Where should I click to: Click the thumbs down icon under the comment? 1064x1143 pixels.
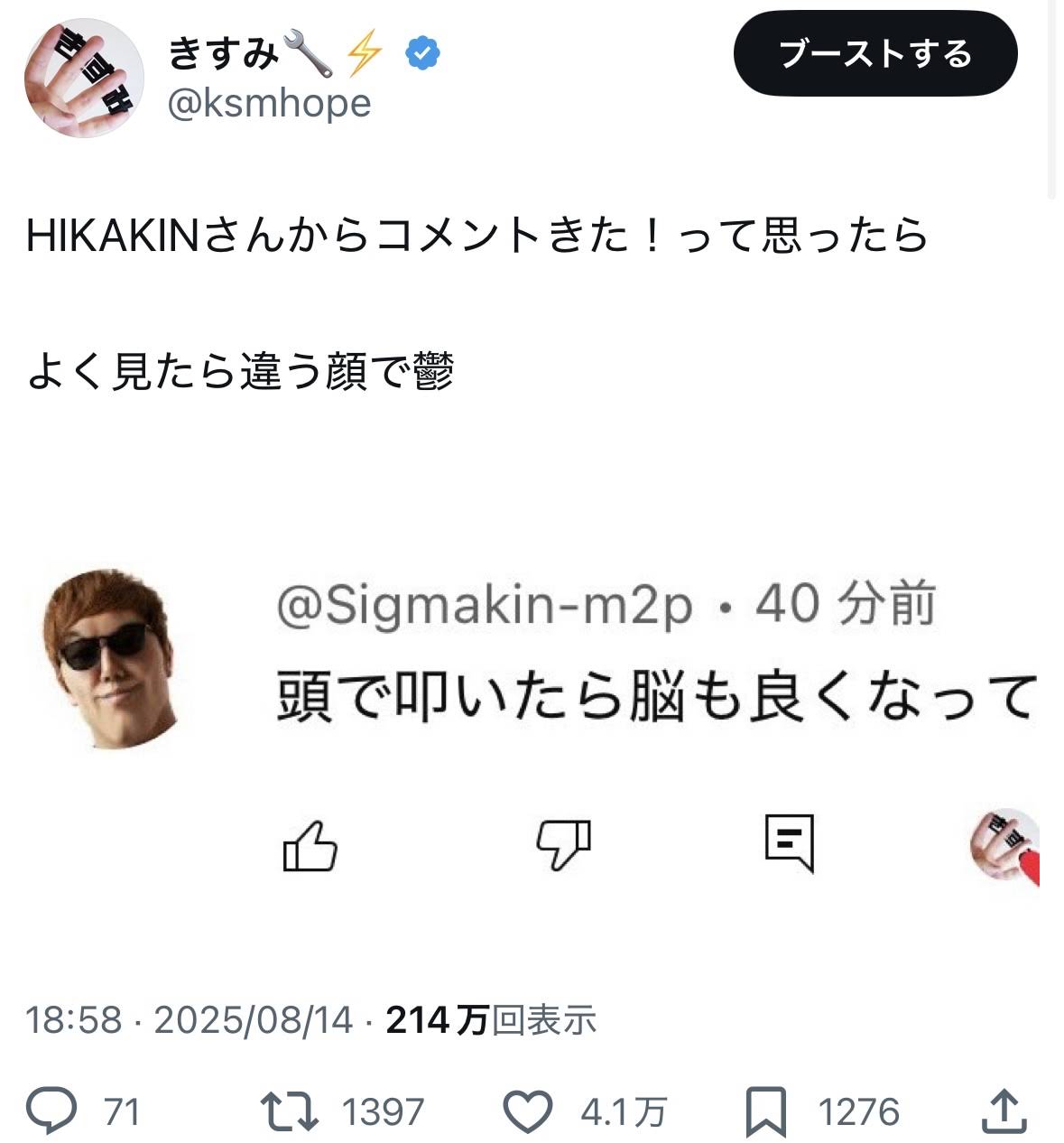(563, 846)
